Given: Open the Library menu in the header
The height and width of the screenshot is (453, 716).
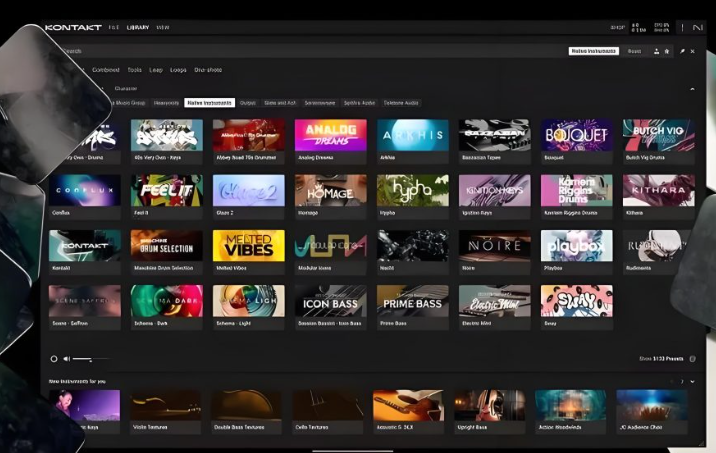Looking at the screenshot, I should pos(137,27).
